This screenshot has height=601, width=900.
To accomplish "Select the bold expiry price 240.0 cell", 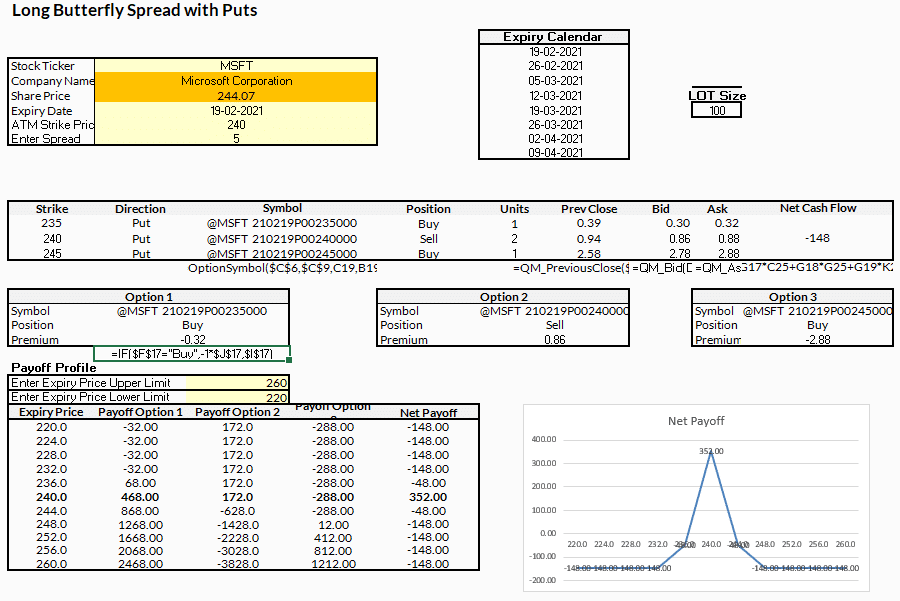I will (51, 497).
